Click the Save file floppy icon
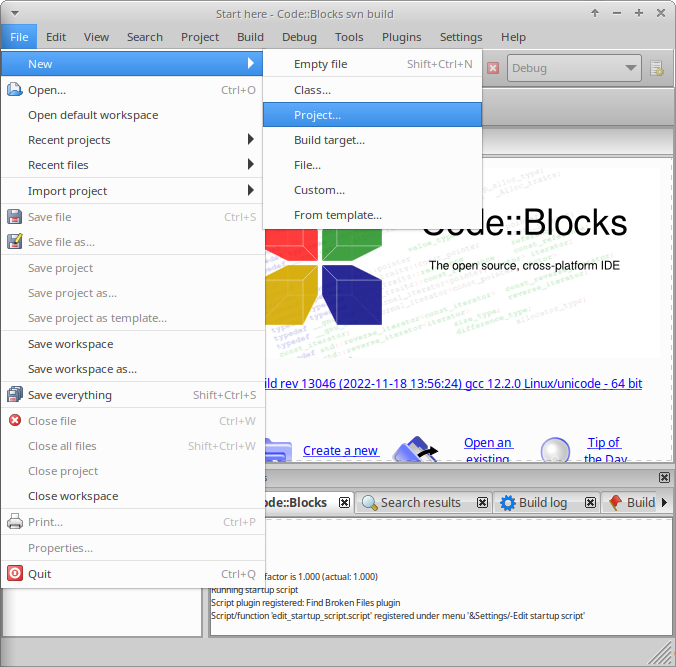The width and height of the screenshot is (676, 667). (x=15, y=217)
